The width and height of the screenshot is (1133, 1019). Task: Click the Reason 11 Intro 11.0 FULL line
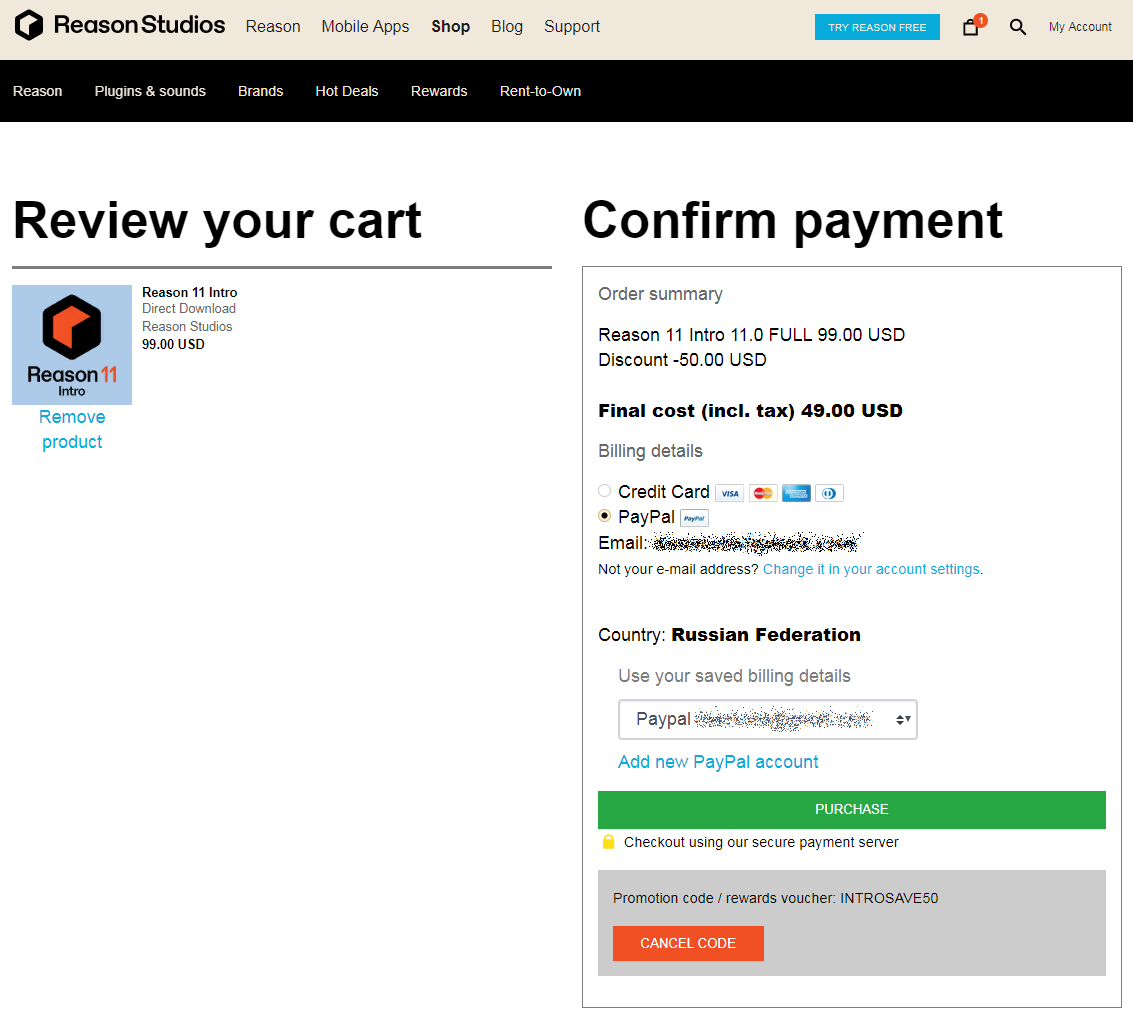tap(751, 335)
